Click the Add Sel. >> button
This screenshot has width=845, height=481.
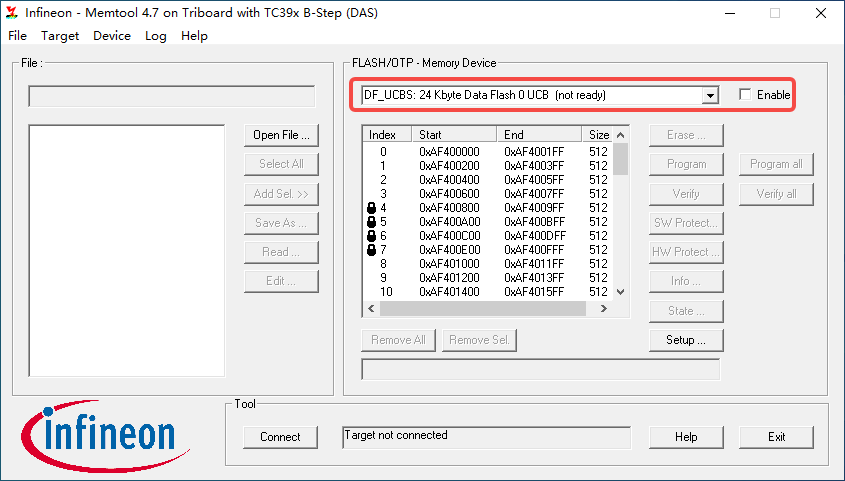click(x=281, y=194)
